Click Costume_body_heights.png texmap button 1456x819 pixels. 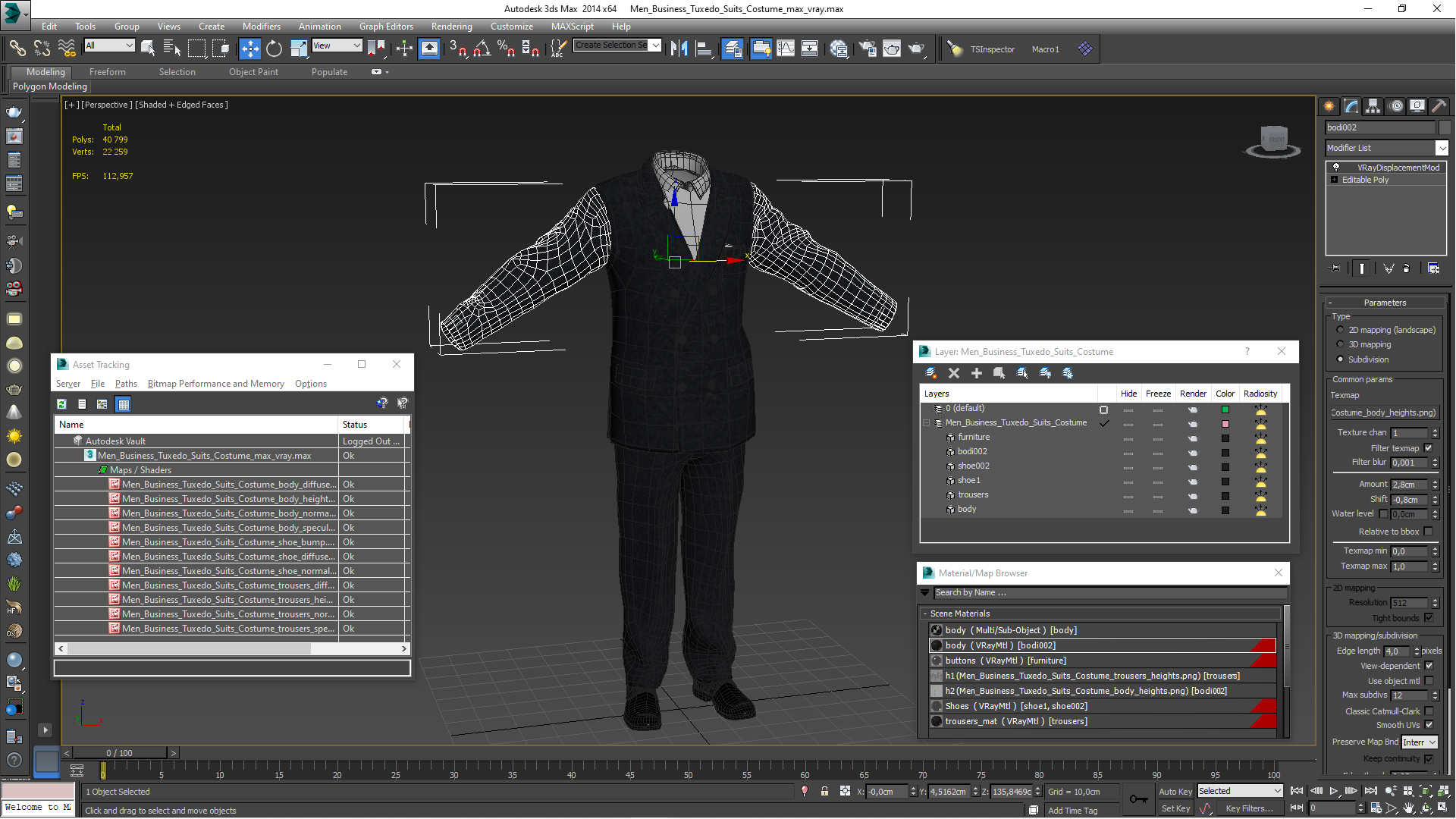coord(1385,413)
